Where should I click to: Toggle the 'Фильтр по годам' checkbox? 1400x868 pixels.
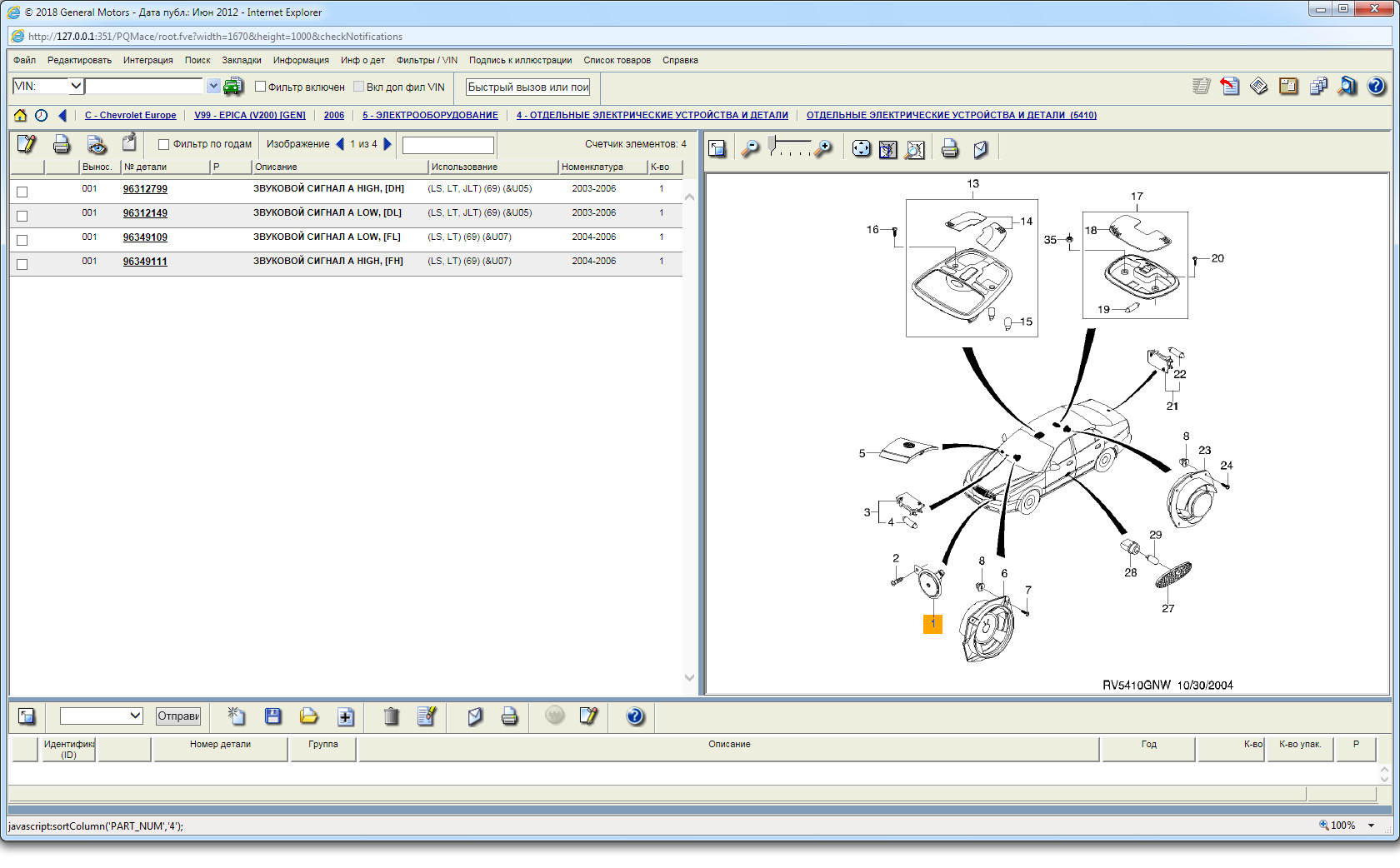click(164, 144)
